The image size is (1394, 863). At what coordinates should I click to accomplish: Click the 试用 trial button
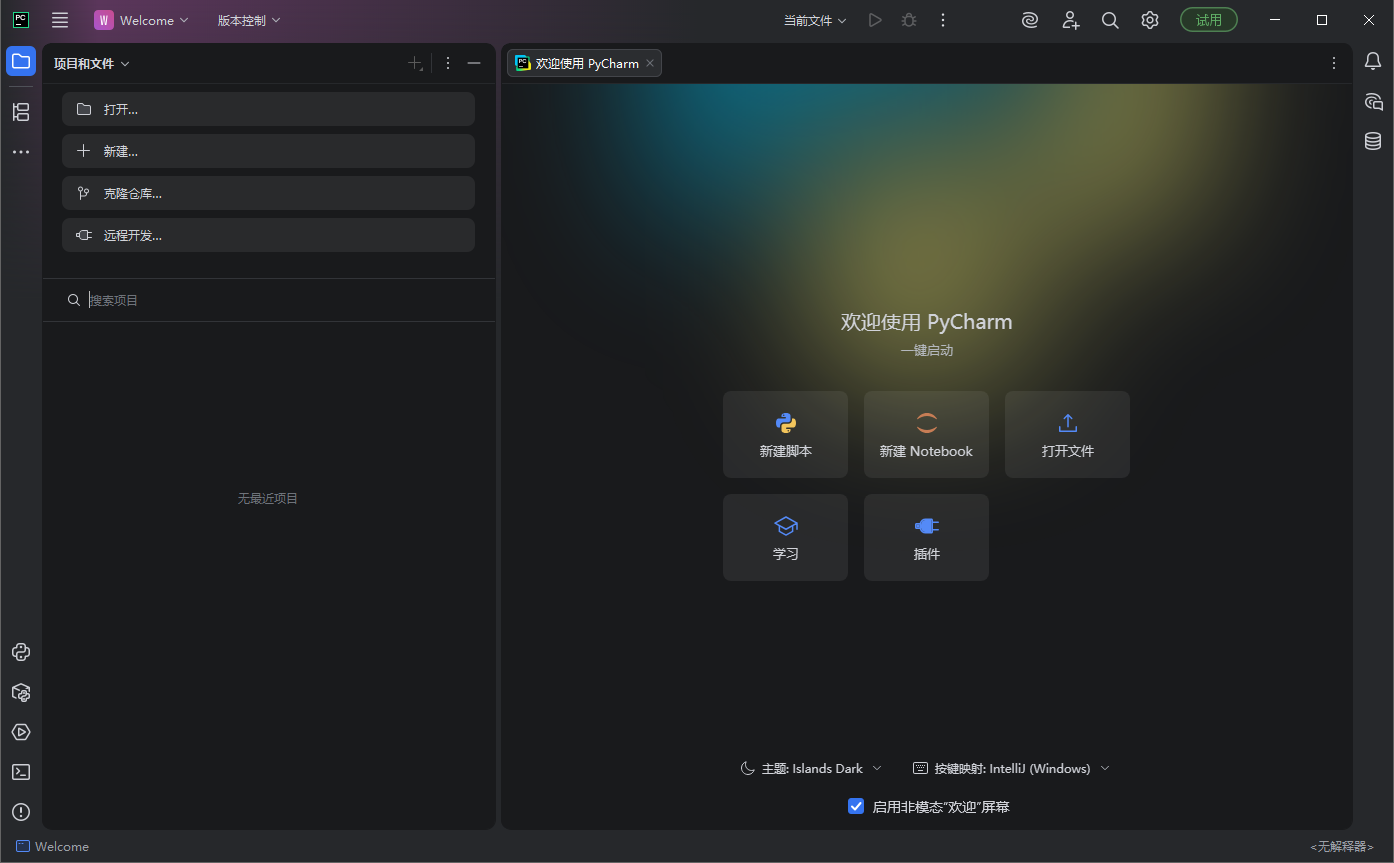tap(1208, 19)
